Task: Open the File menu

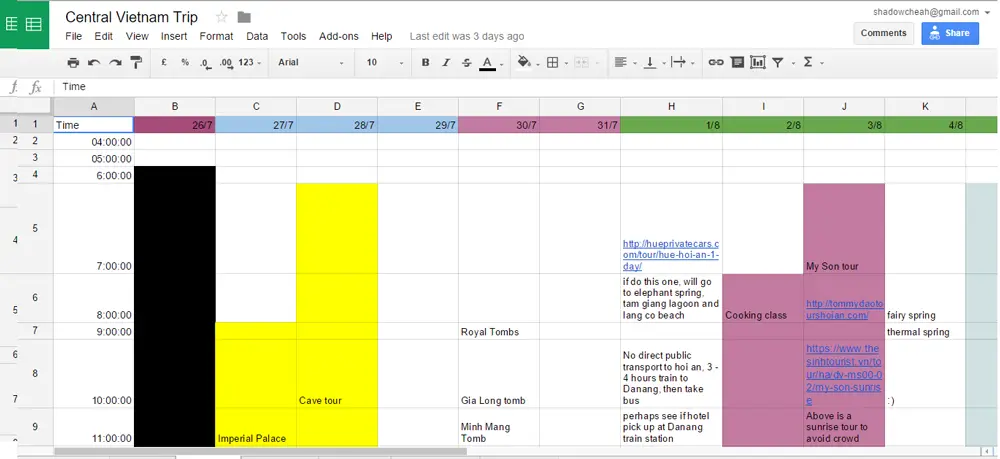Action: coord(73,36)
